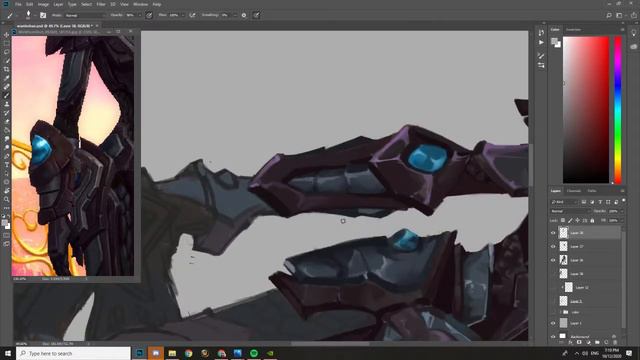Image resolution: width=640 pixels, height=360 pixels.
Task: Open the File menu
Action: [18, 4]
